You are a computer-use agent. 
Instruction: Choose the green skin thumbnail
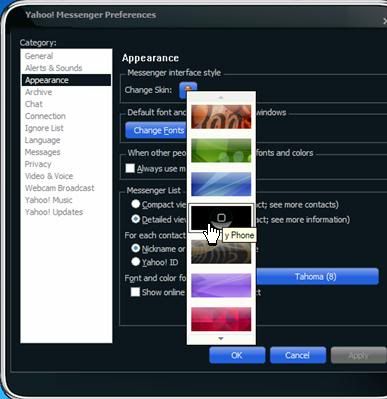221,150
